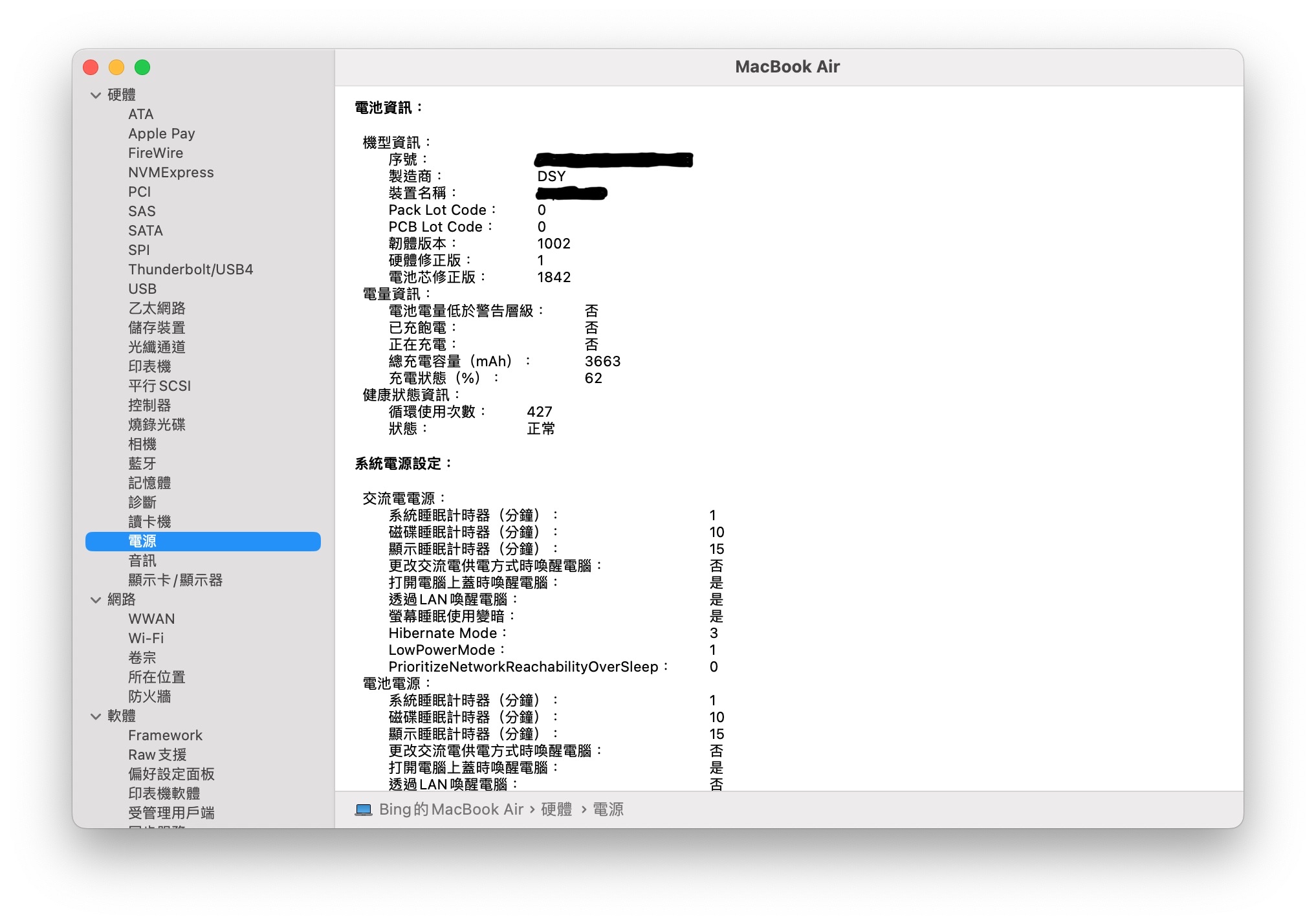The width and height of the screenshot is (1316, 924).
Task: Open 顯示卡/顯示器 entry
Action: [x=175, y=580]
